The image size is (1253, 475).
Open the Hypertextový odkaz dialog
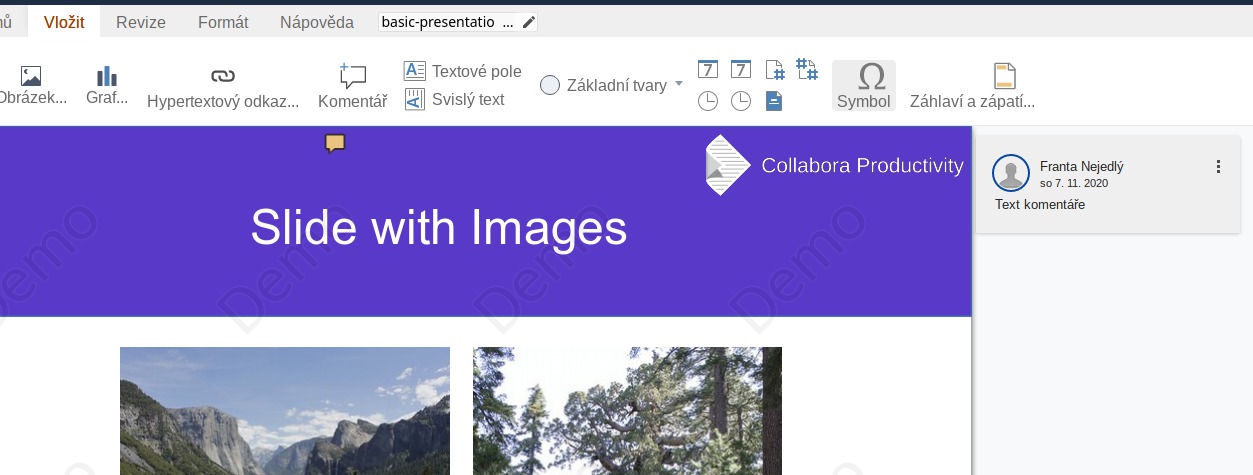223,86
